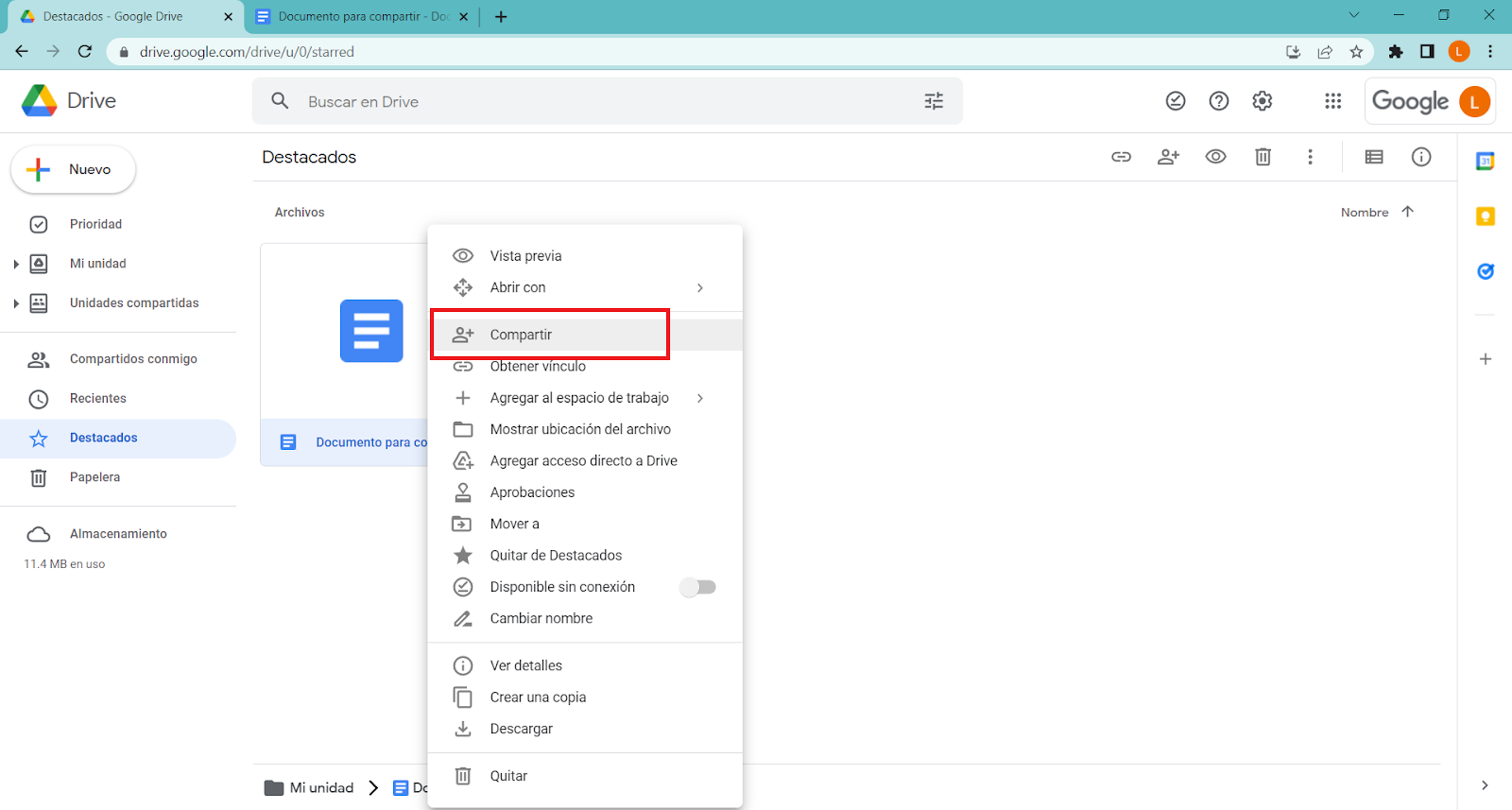Image resolution: width=1512 pixels, height=810 pixels.
Task: Open Google Calendar side panel icon
Action: (1486, 162)
